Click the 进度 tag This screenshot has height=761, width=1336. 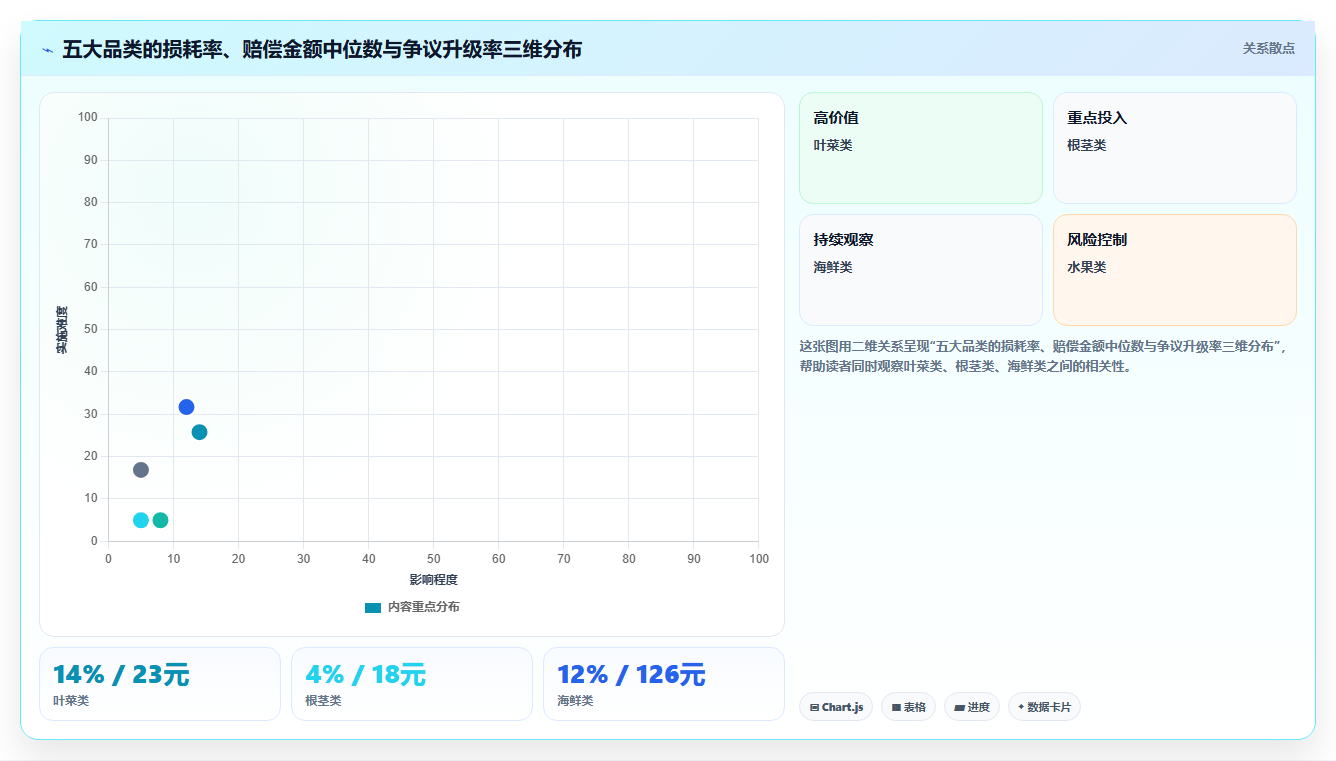tap(972, 707)
